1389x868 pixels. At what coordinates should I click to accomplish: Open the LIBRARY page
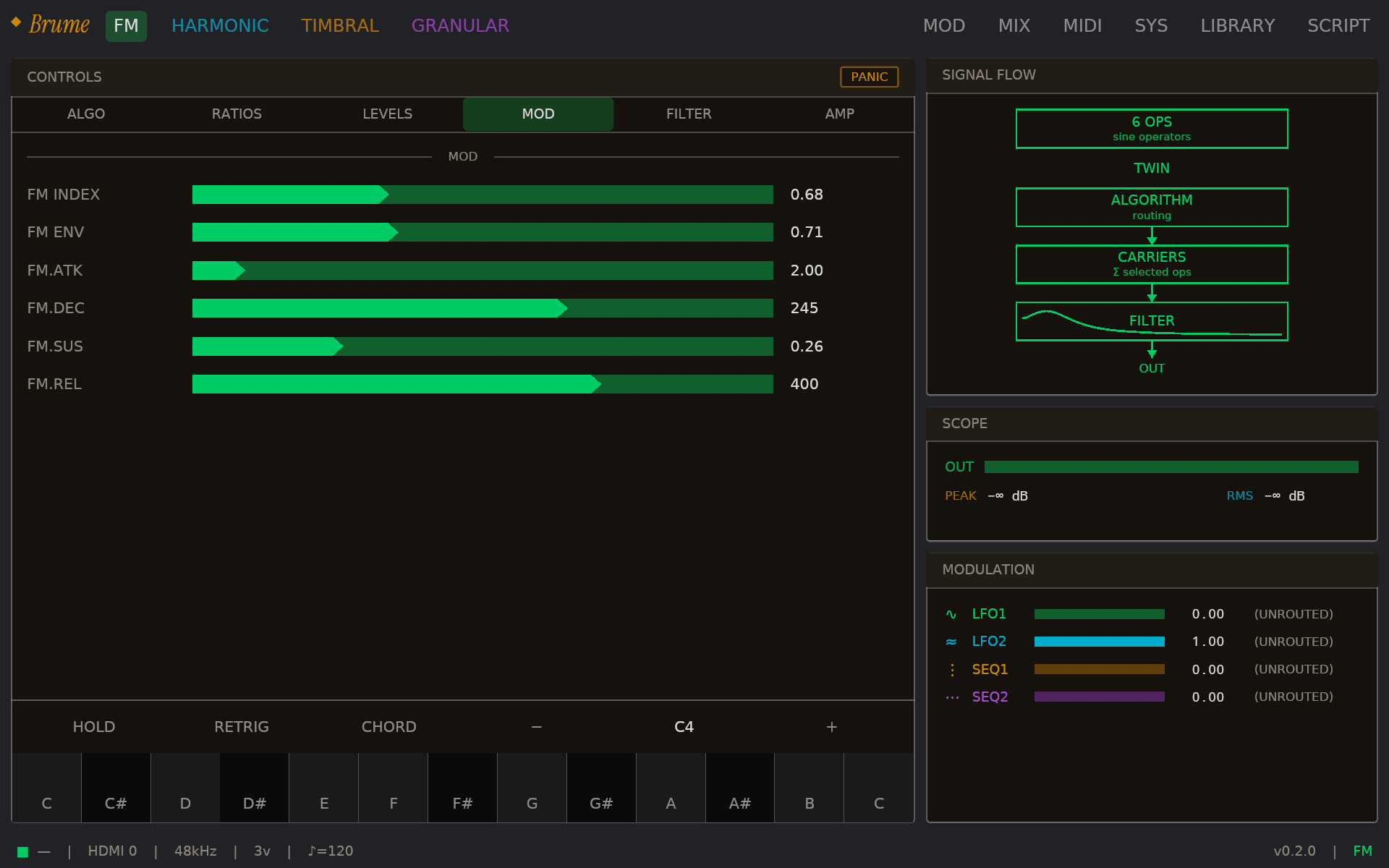[1238, 26]
